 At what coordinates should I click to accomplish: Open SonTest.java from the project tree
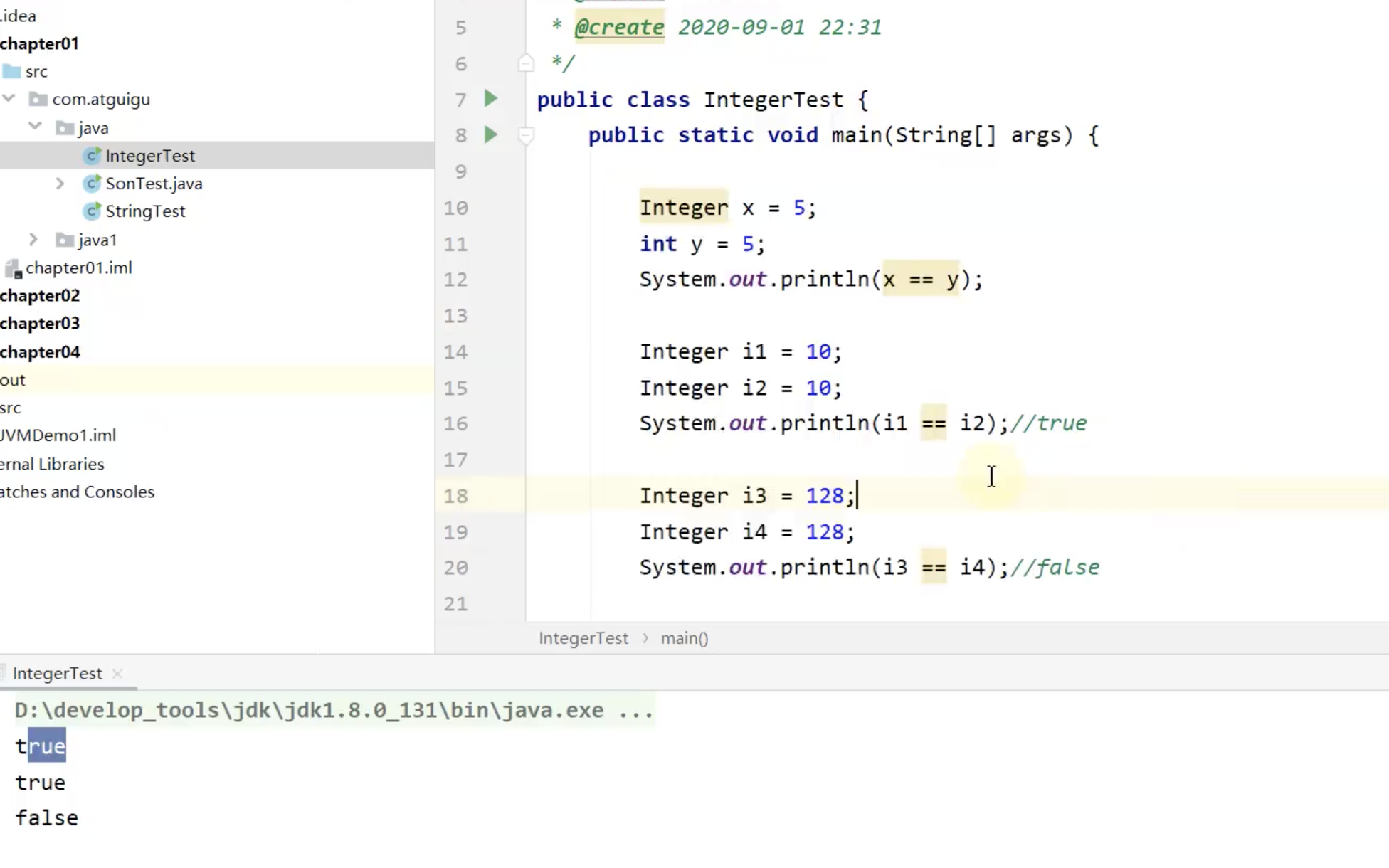point(154,184)
